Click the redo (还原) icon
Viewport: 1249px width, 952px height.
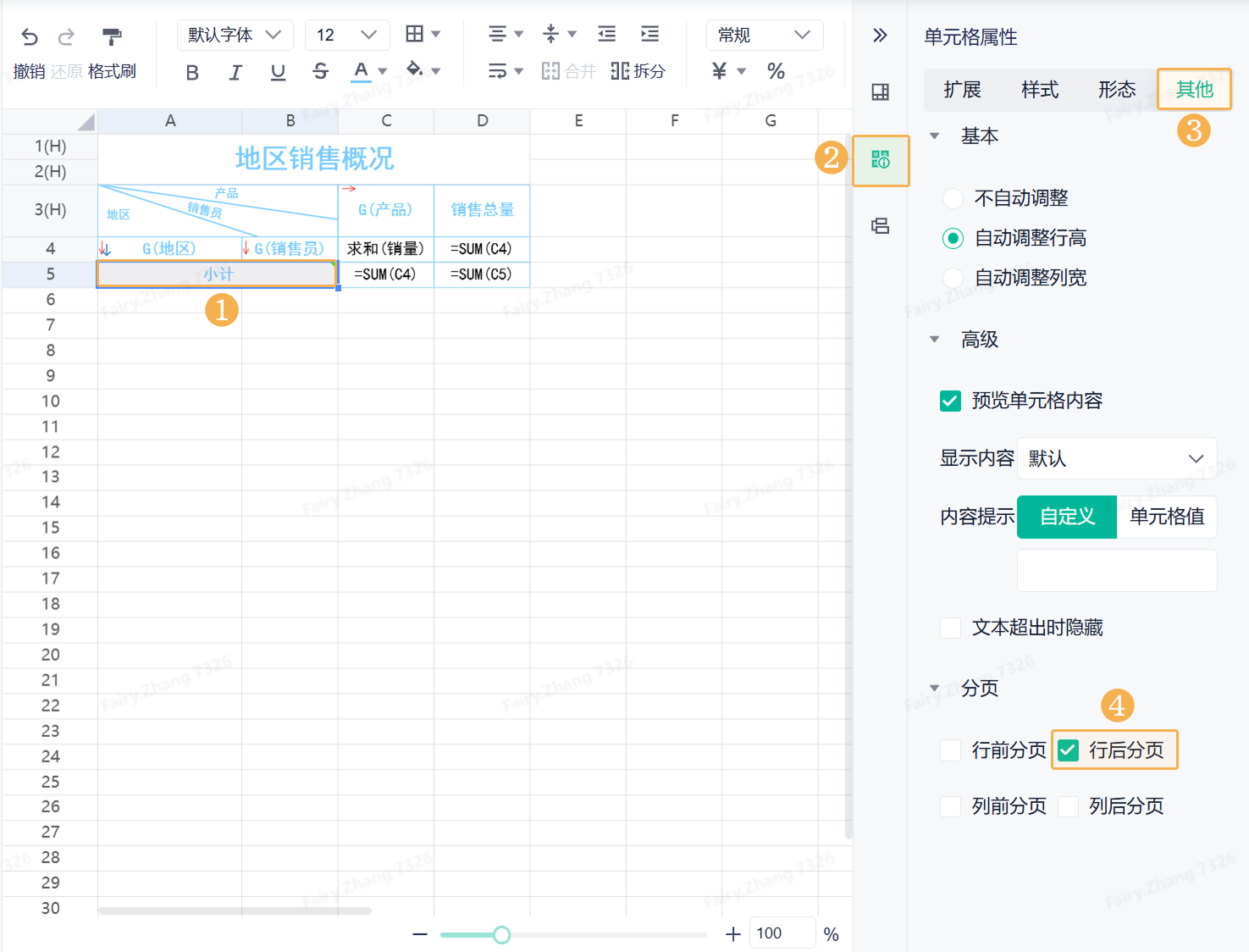pyautogui.click(x=66, y=36)
